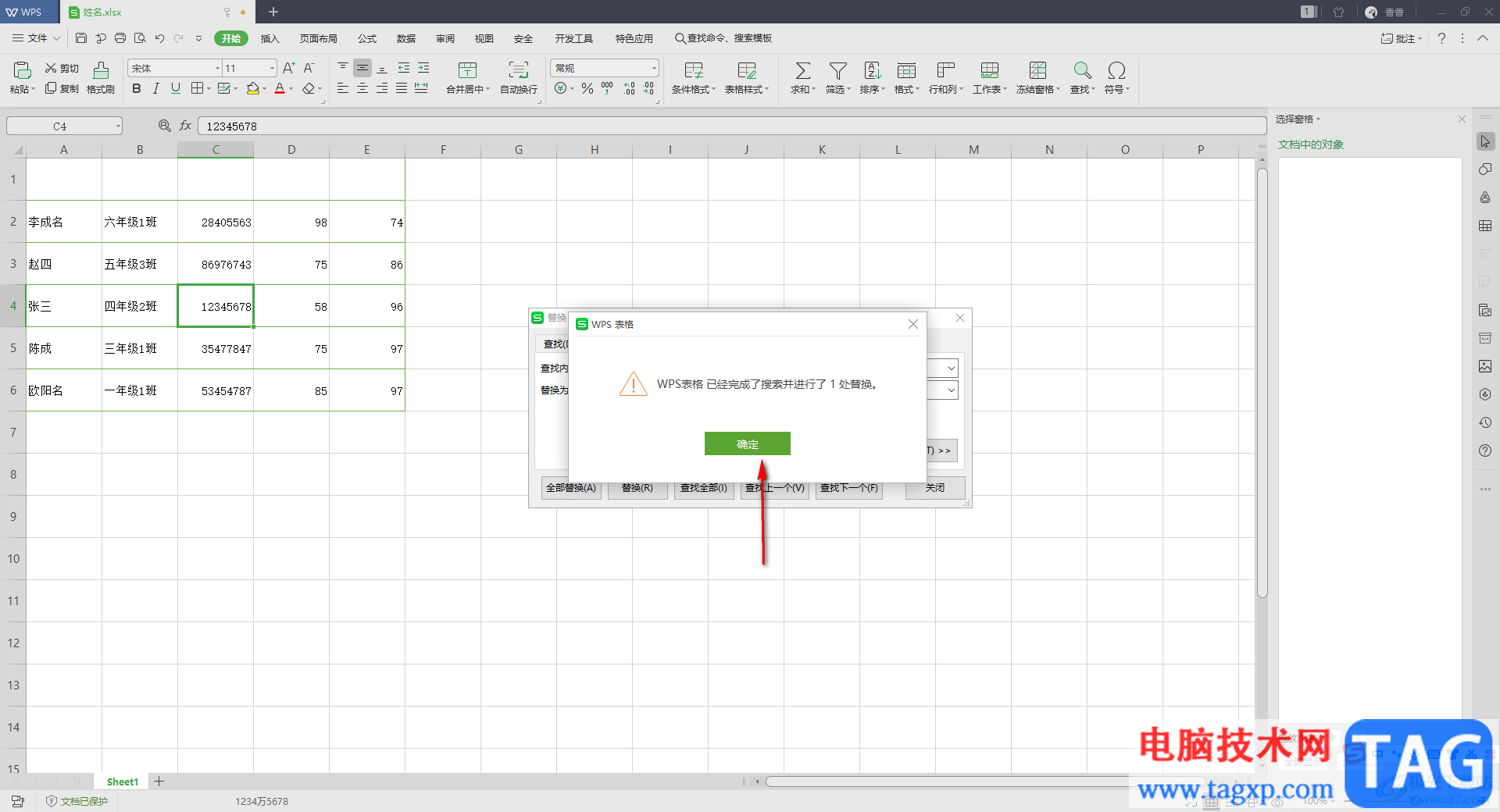Image resolution: width=1500 pixels, height=812 pixels.
Task: Select the 格式刷 format painter
Action: click(101, 78)
